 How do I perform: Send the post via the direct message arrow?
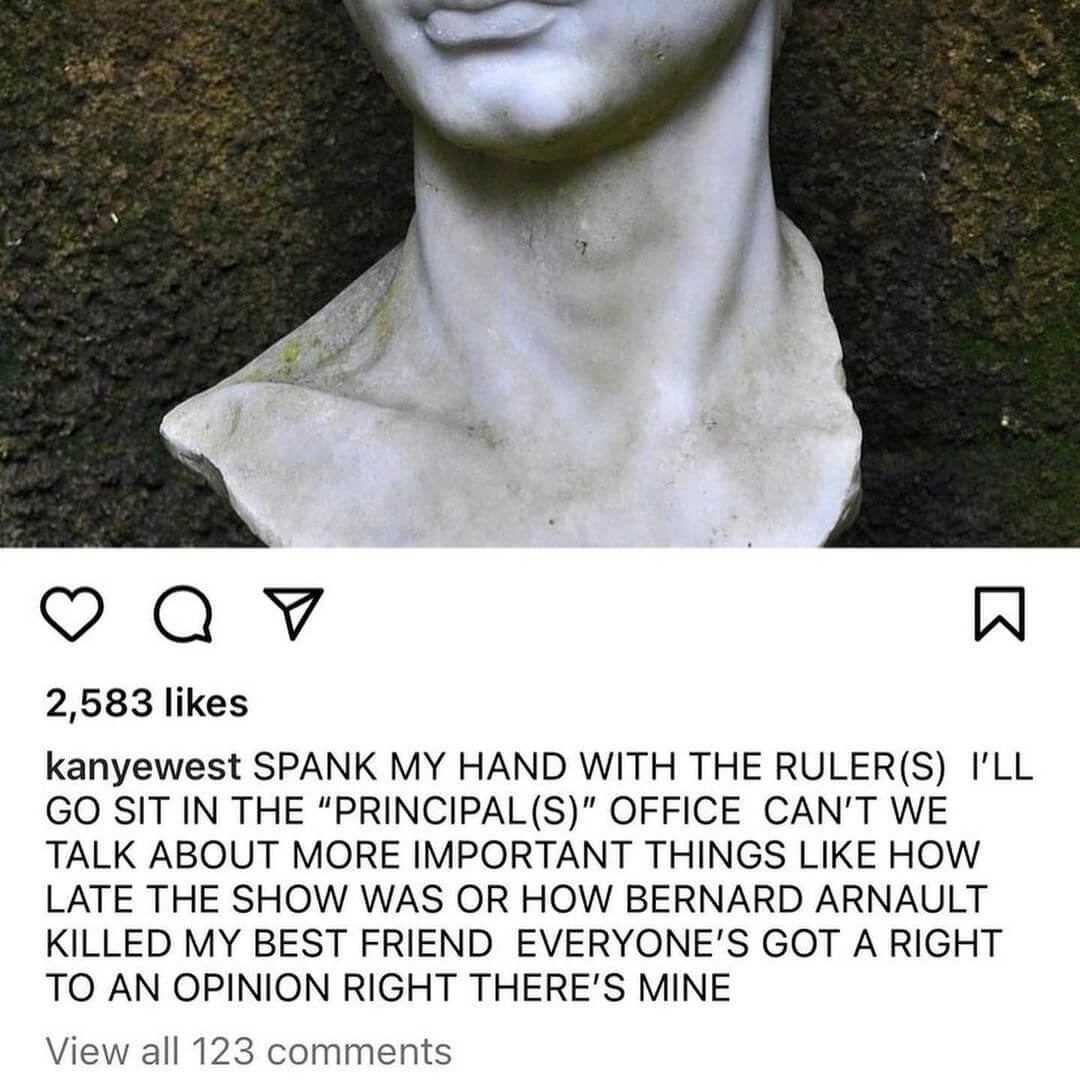click(294, 612)
